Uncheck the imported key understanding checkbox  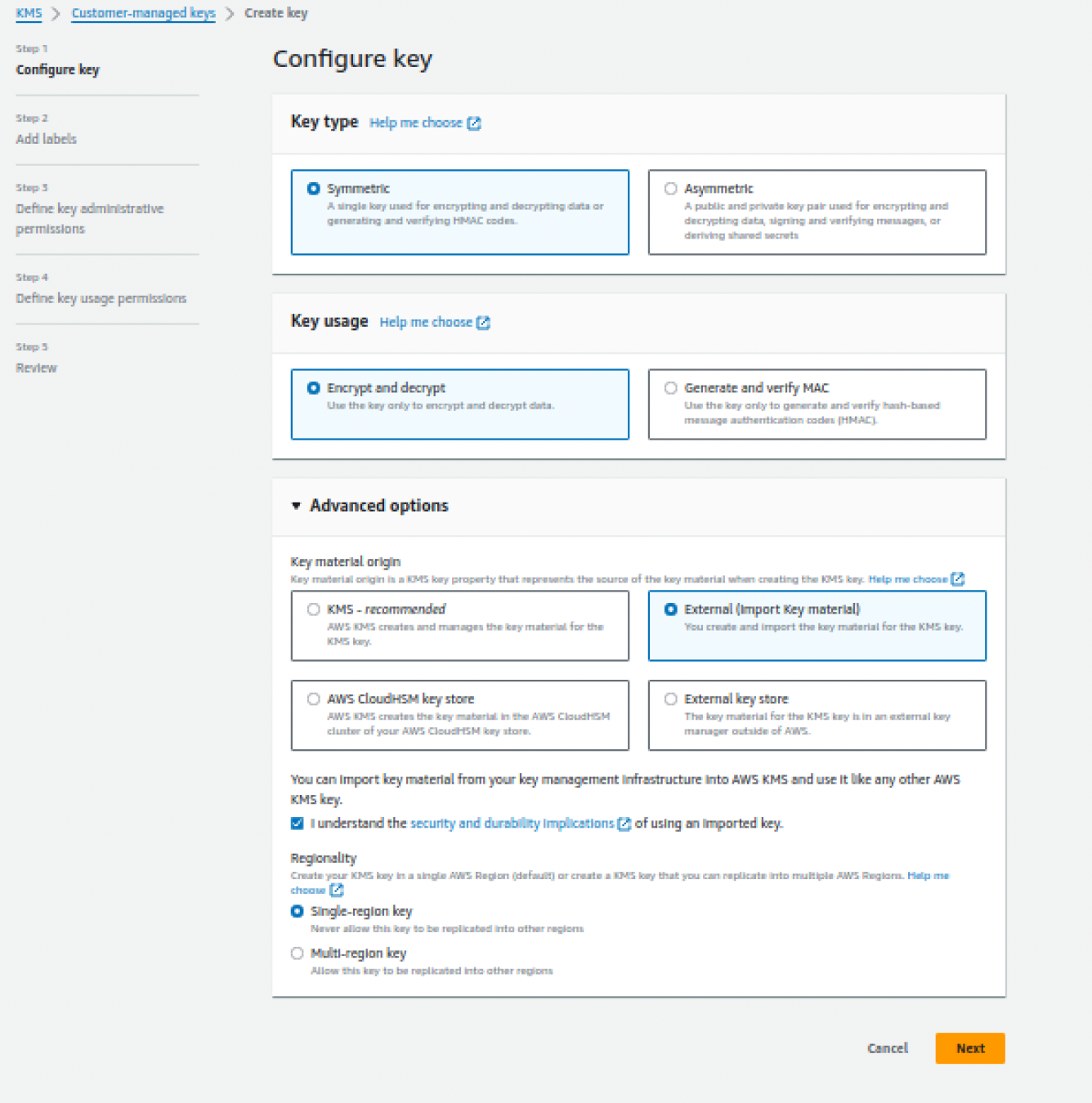(297, 824)
